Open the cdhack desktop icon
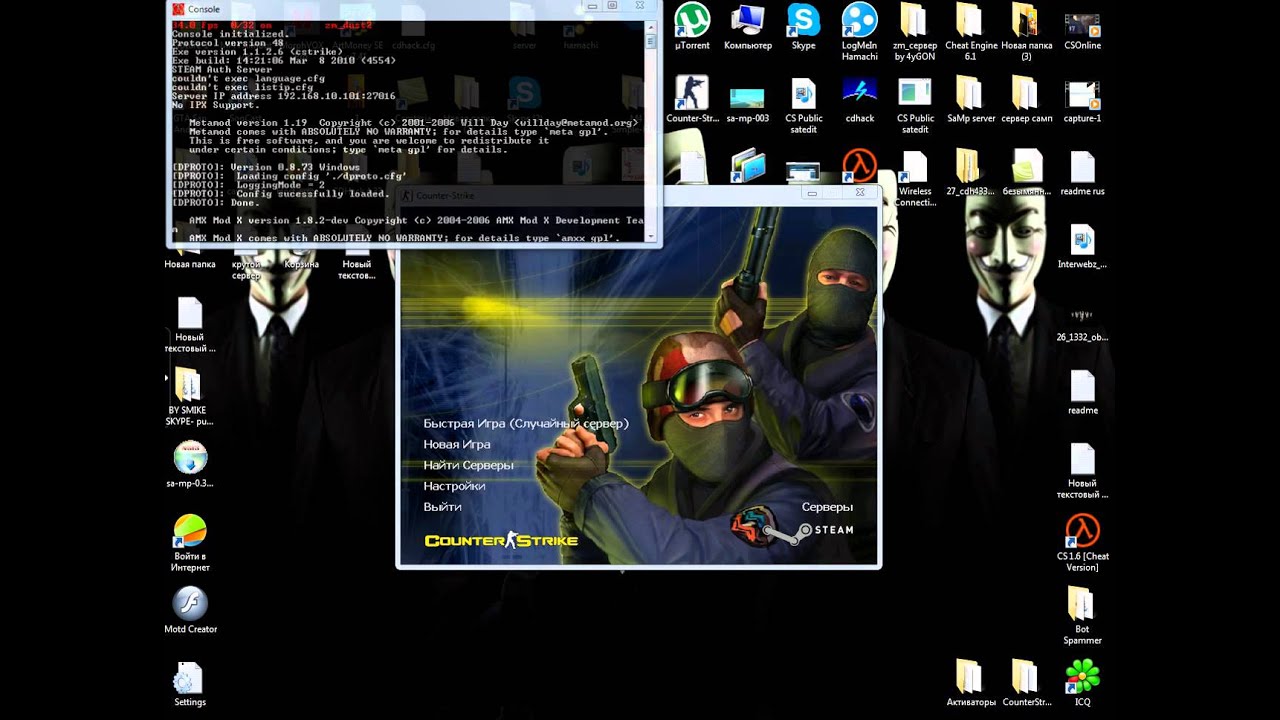This screenshot has height=720, width=1280. click(859, 99)
